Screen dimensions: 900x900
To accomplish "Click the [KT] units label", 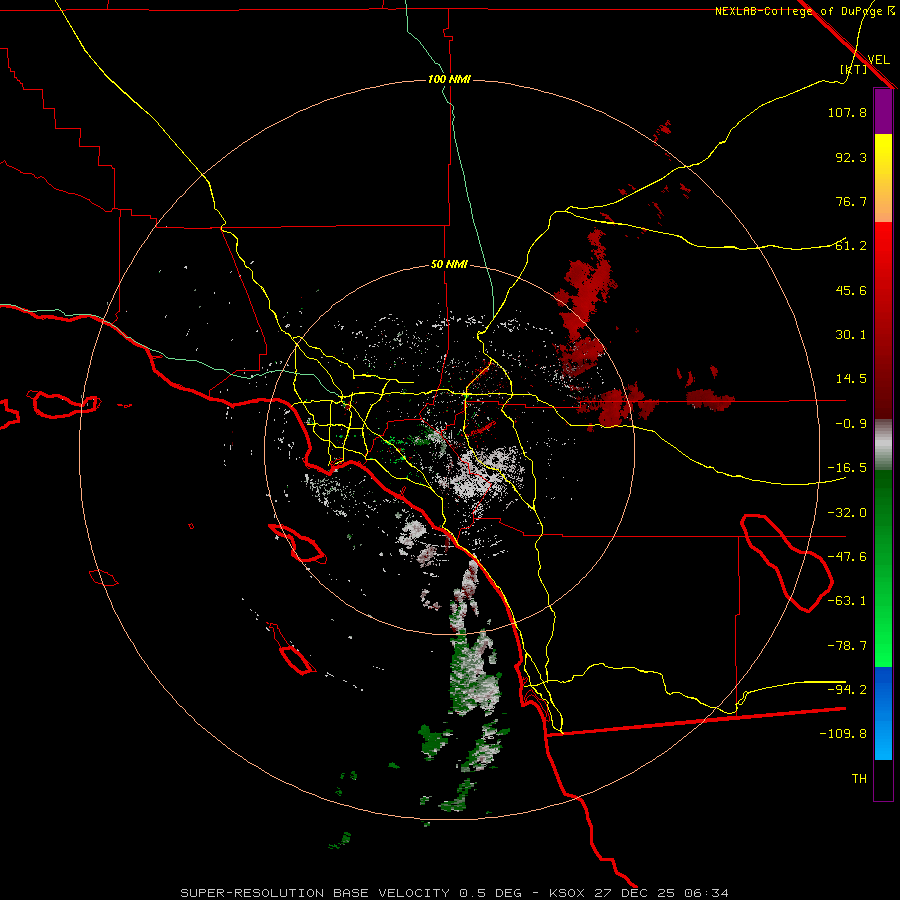I will (x=853, y=69).
